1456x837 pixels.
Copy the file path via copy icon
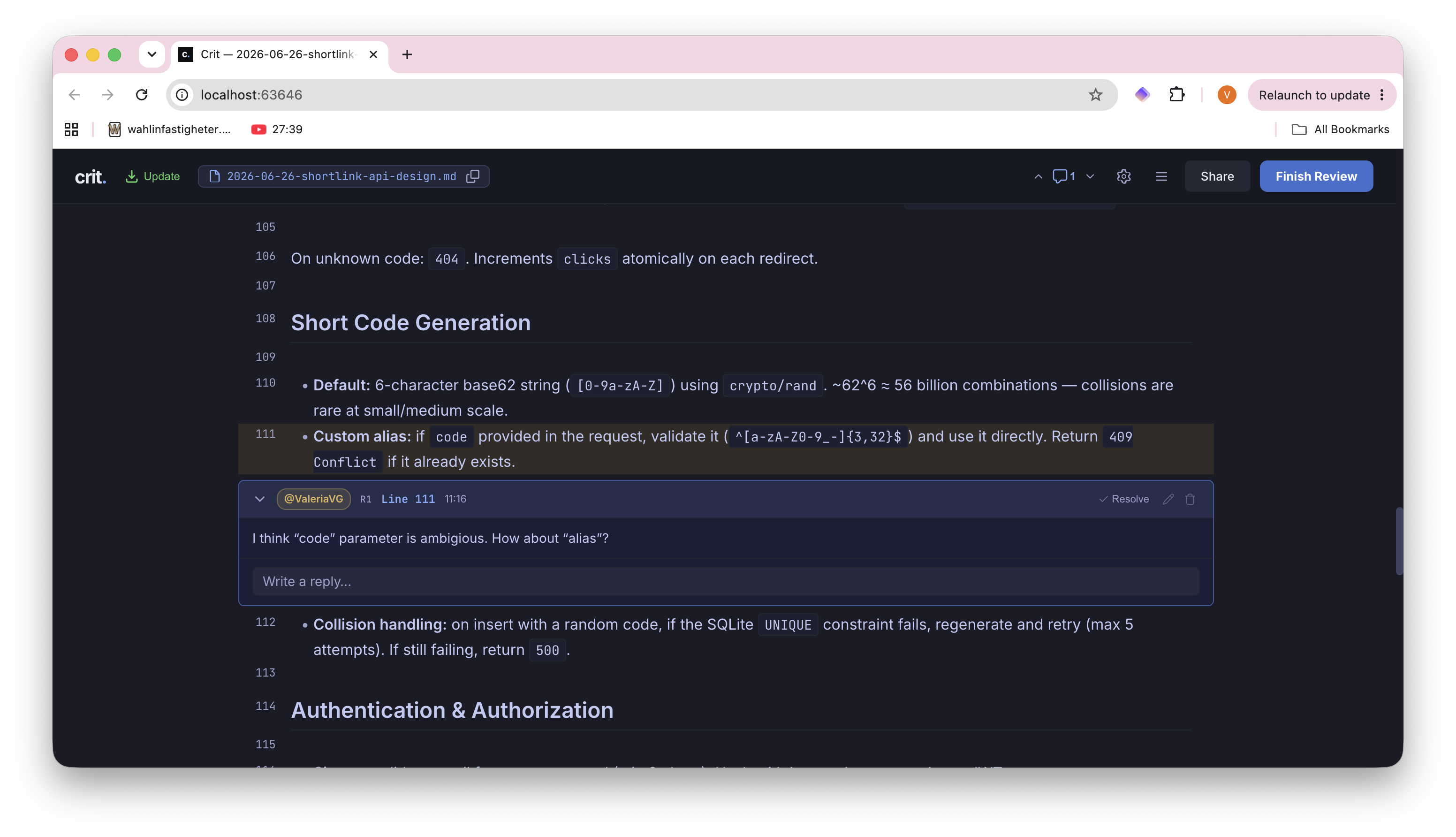[473, 176]
